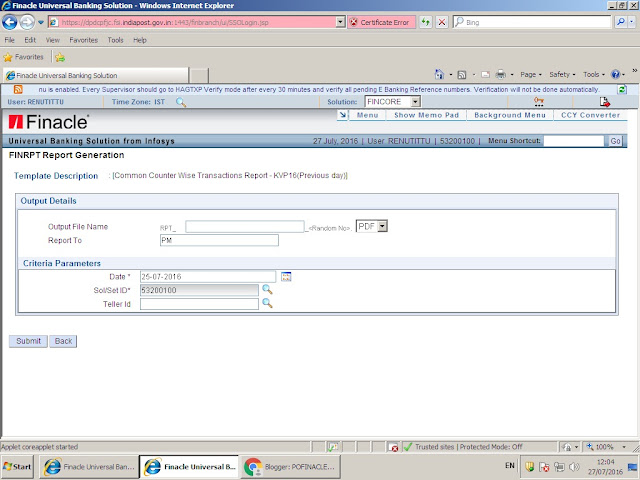Click the Time Zone magnifier icon

(x=181, y=102)
